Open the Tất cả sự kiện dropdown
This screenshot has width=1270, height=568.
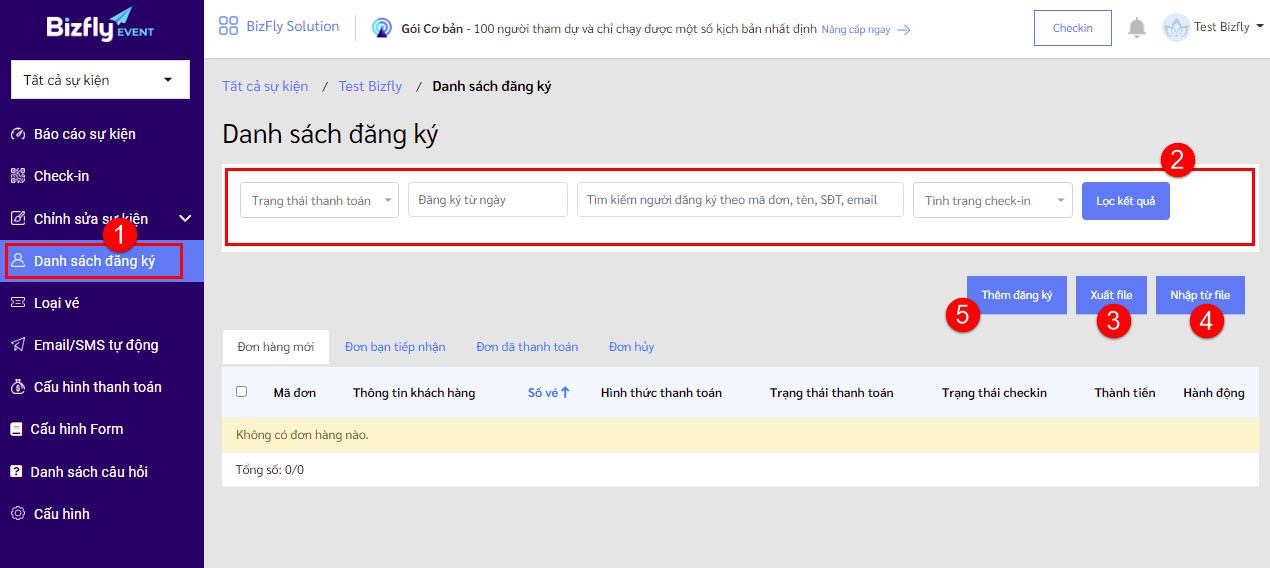(x=100, y=80)
